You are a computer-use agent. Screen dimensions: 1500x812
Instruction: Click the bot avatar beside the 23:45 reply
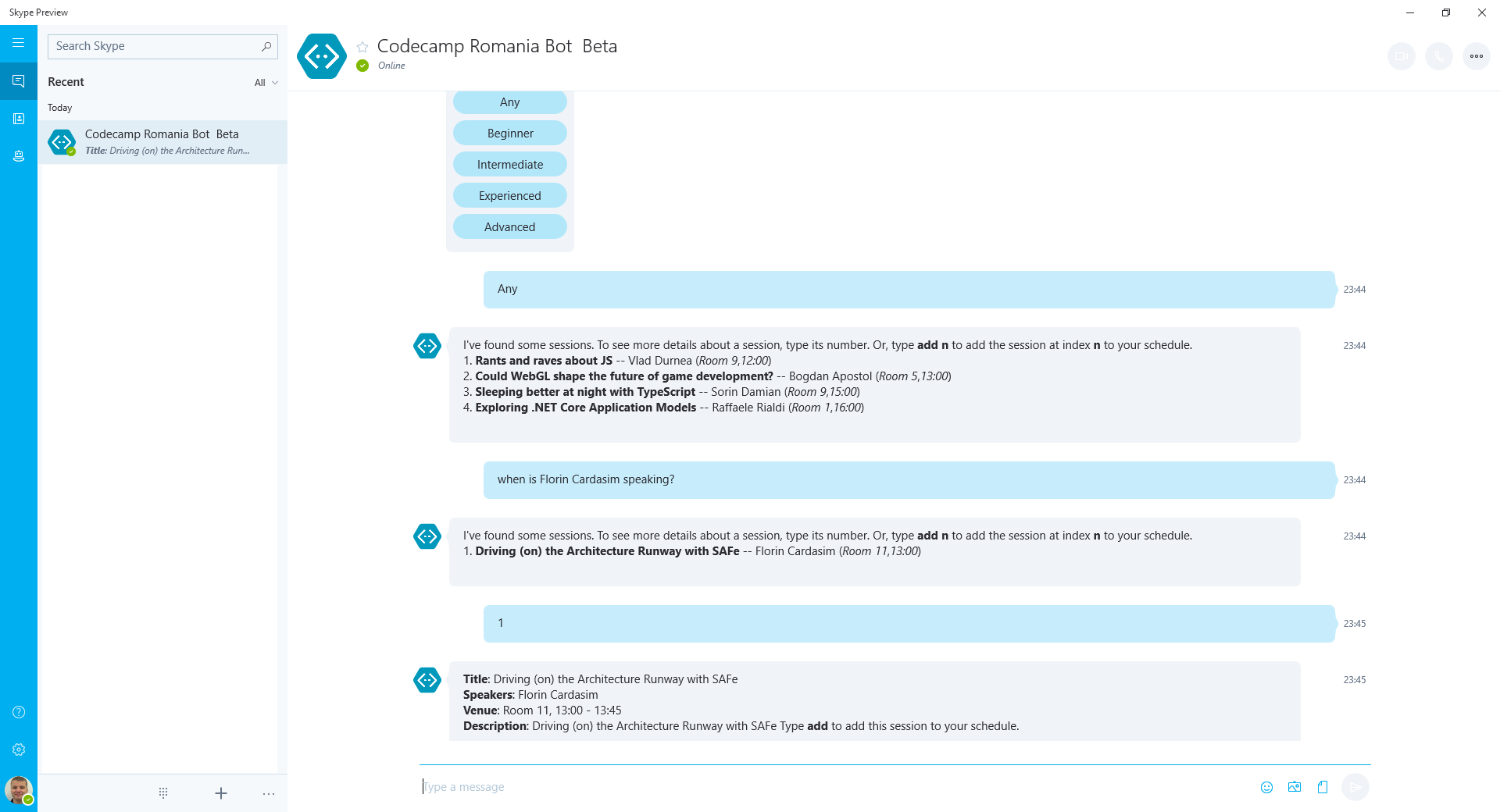point(427,680)
